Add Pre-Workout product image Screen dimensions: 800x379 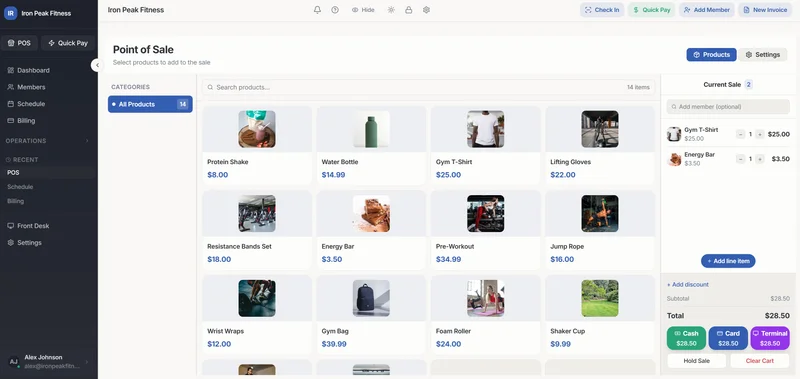485,214
